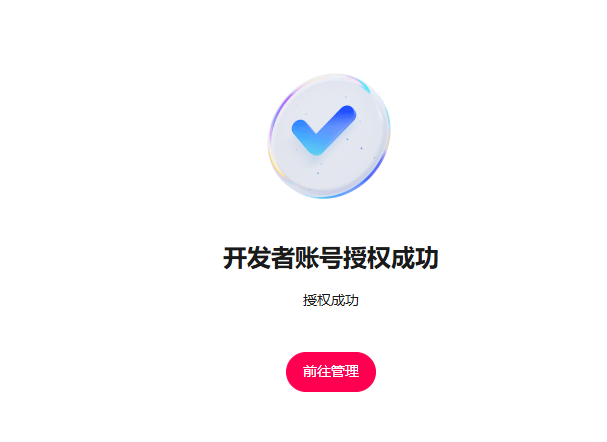Click 前往 text on the red button

(317, 372)
